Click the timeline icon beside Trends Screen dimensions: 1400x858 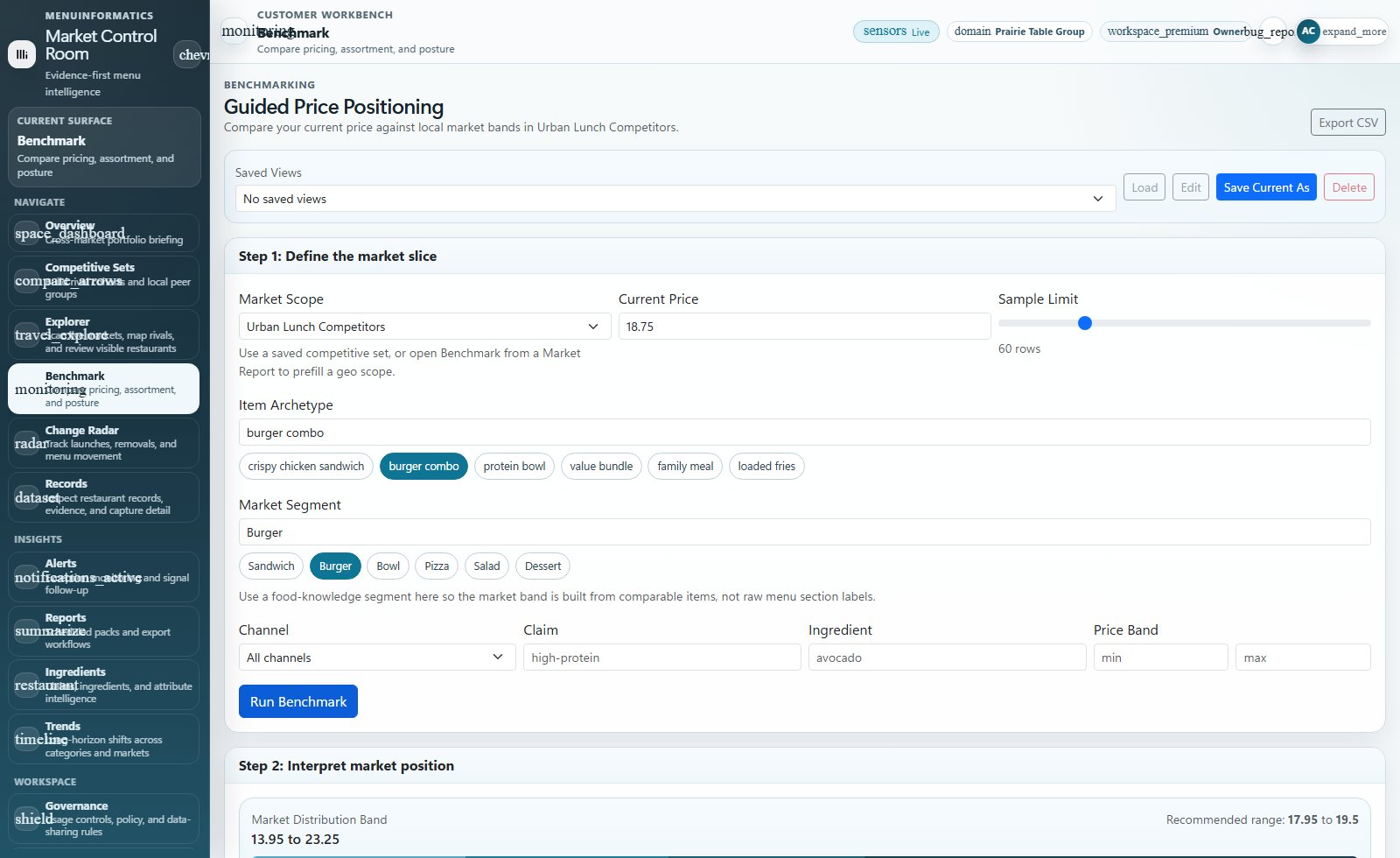click(26, 740)
